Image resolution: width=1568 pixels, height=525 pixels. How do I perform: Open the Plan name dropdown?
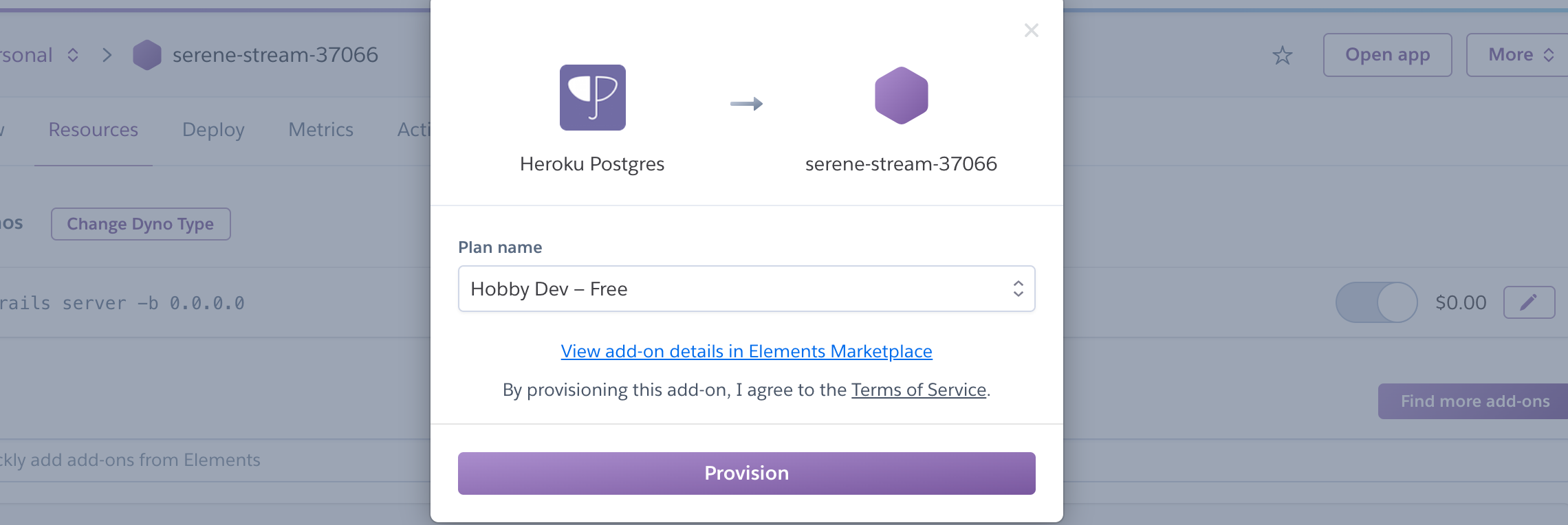746,289
